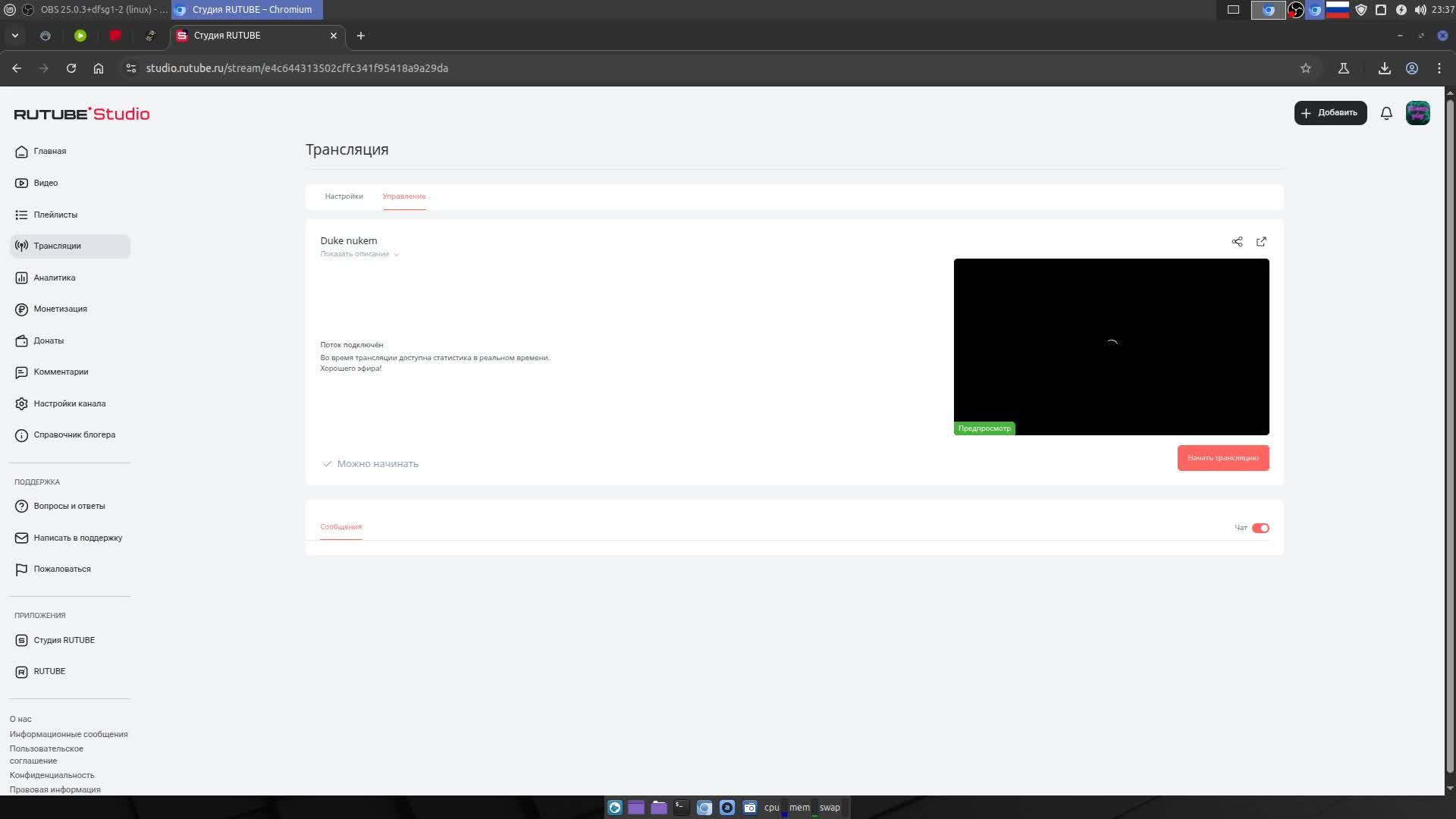Open the browser downloads icon
Image resolution: width=1456 pixels, height=819 pixels.
pos(1384,68)
